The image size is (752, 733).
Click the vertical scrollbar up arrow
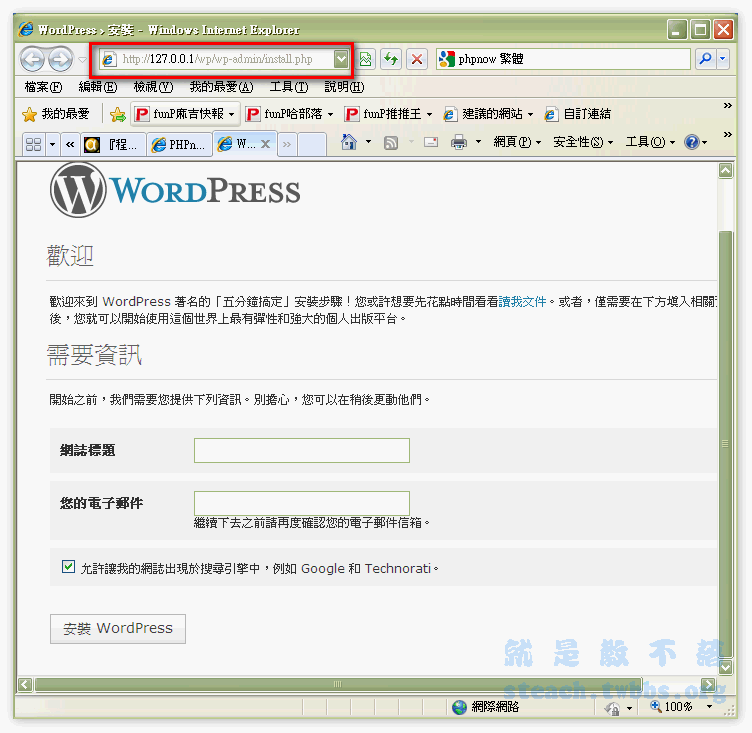725,171
